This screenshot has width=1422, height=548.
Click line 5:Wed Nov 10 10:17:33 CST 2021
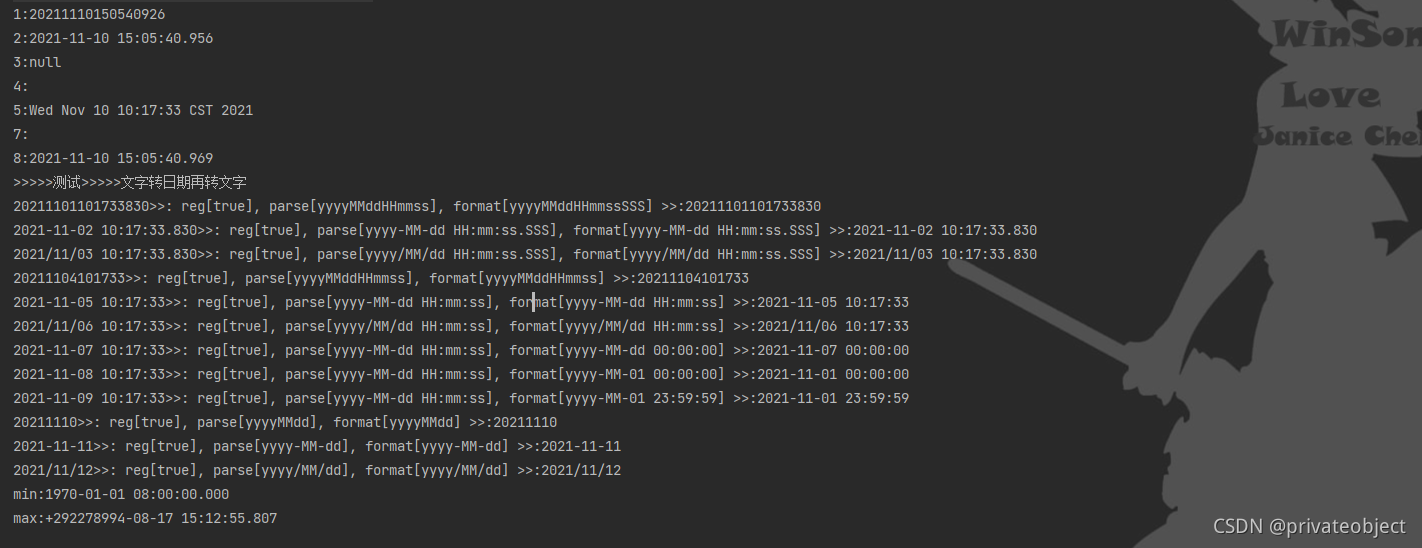point(133,110)
